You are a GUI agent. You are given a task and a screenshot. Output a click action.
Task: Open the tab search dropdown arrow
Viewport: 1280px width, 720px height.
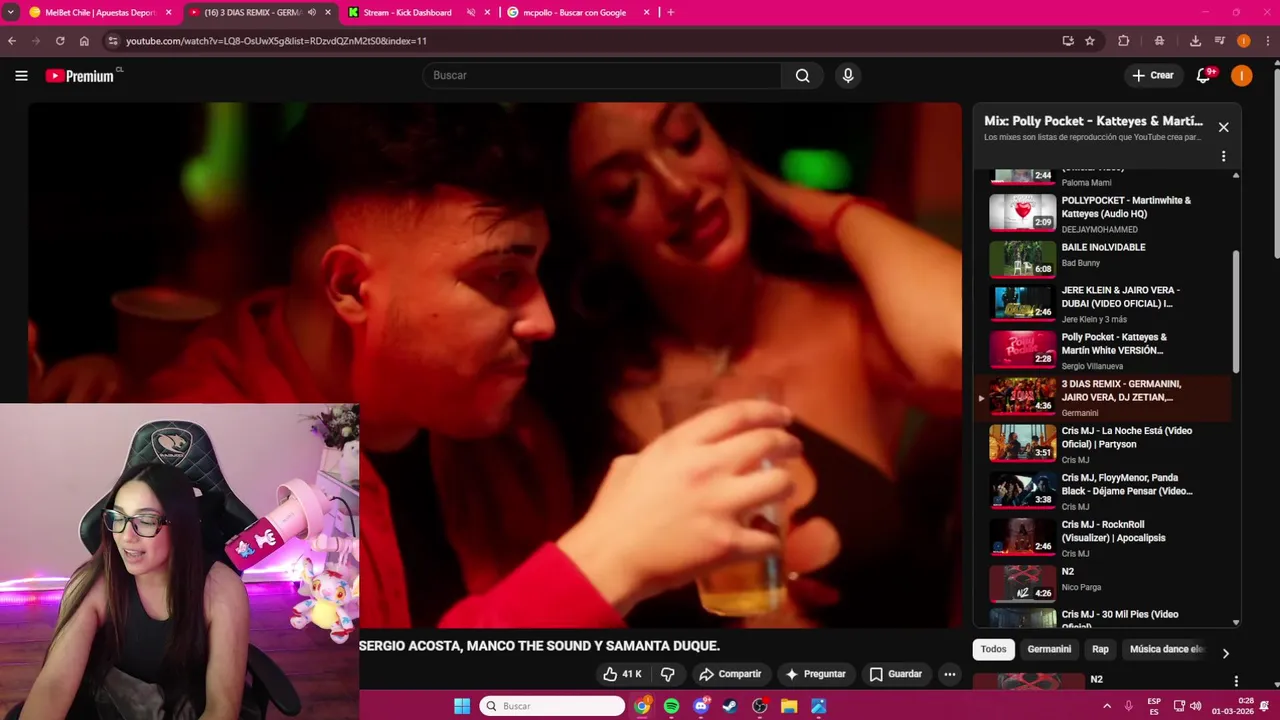[x=10, y=12]
